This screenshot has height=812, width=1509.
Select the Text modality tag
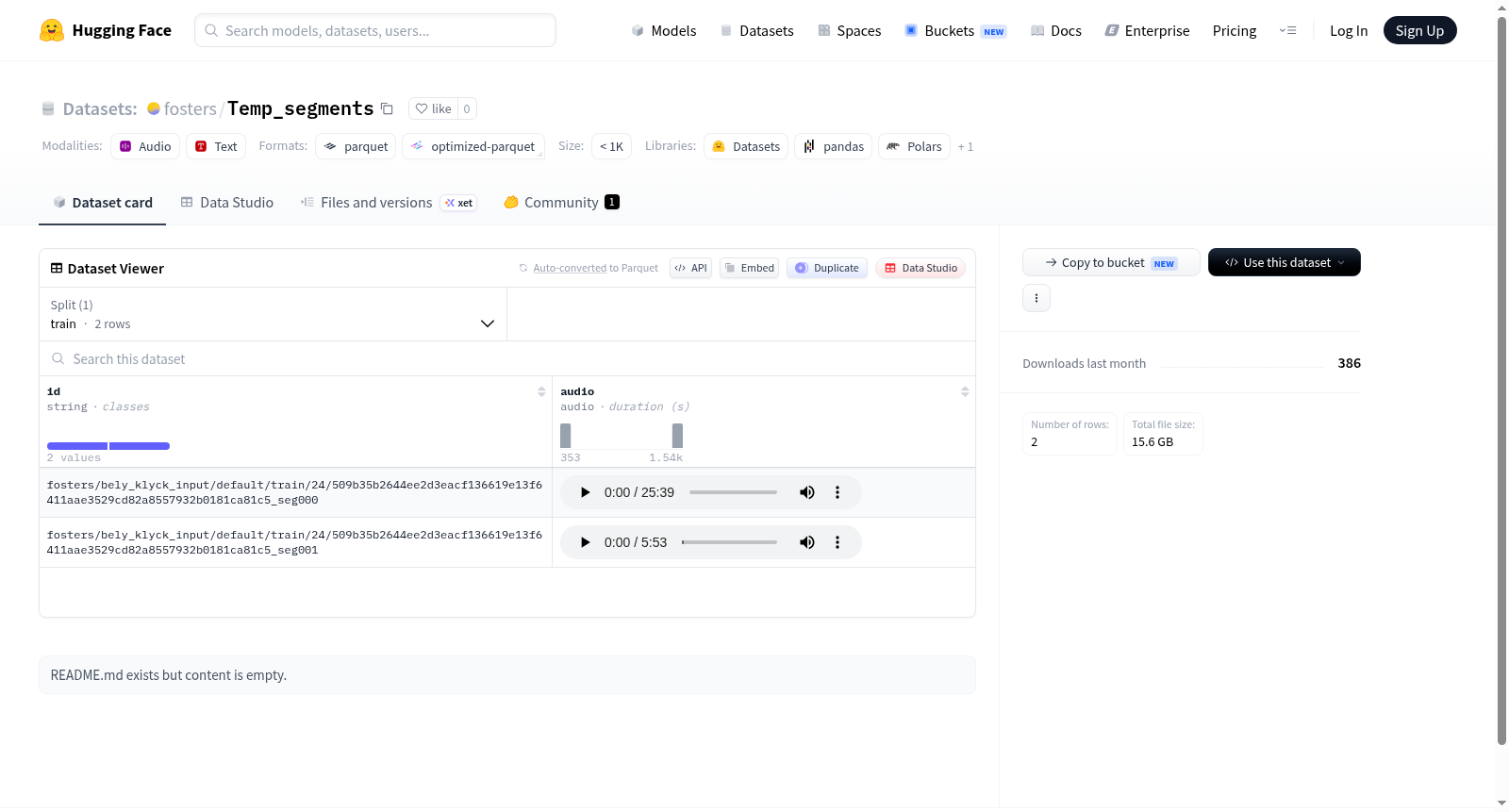point(216,146)
